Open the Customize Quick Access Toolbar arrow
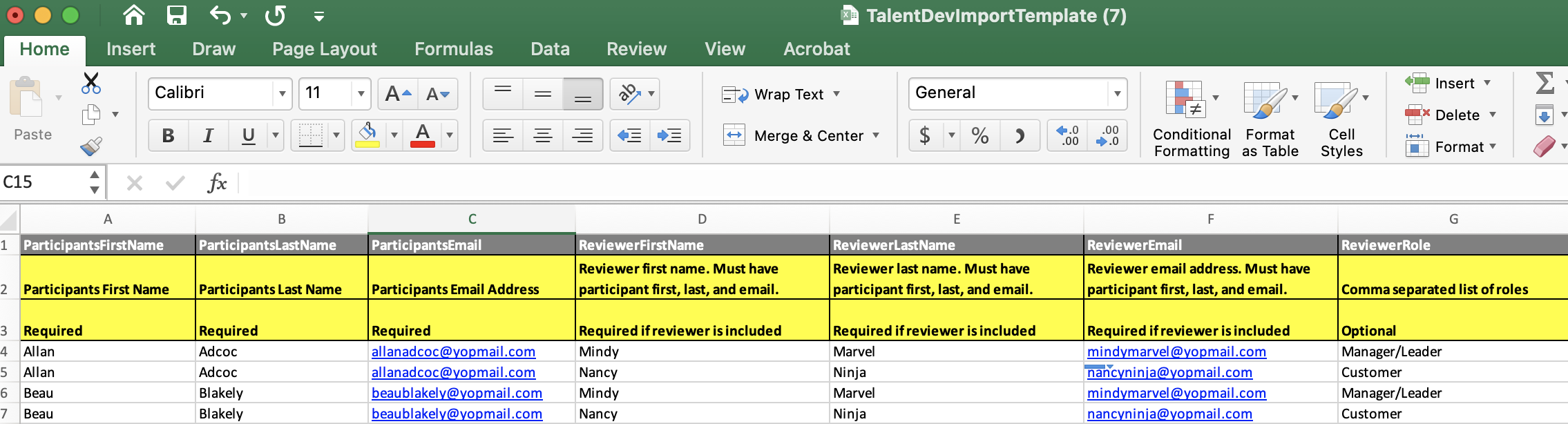Viewport: 1568px width, 424px height. click(x=319, y=16)
